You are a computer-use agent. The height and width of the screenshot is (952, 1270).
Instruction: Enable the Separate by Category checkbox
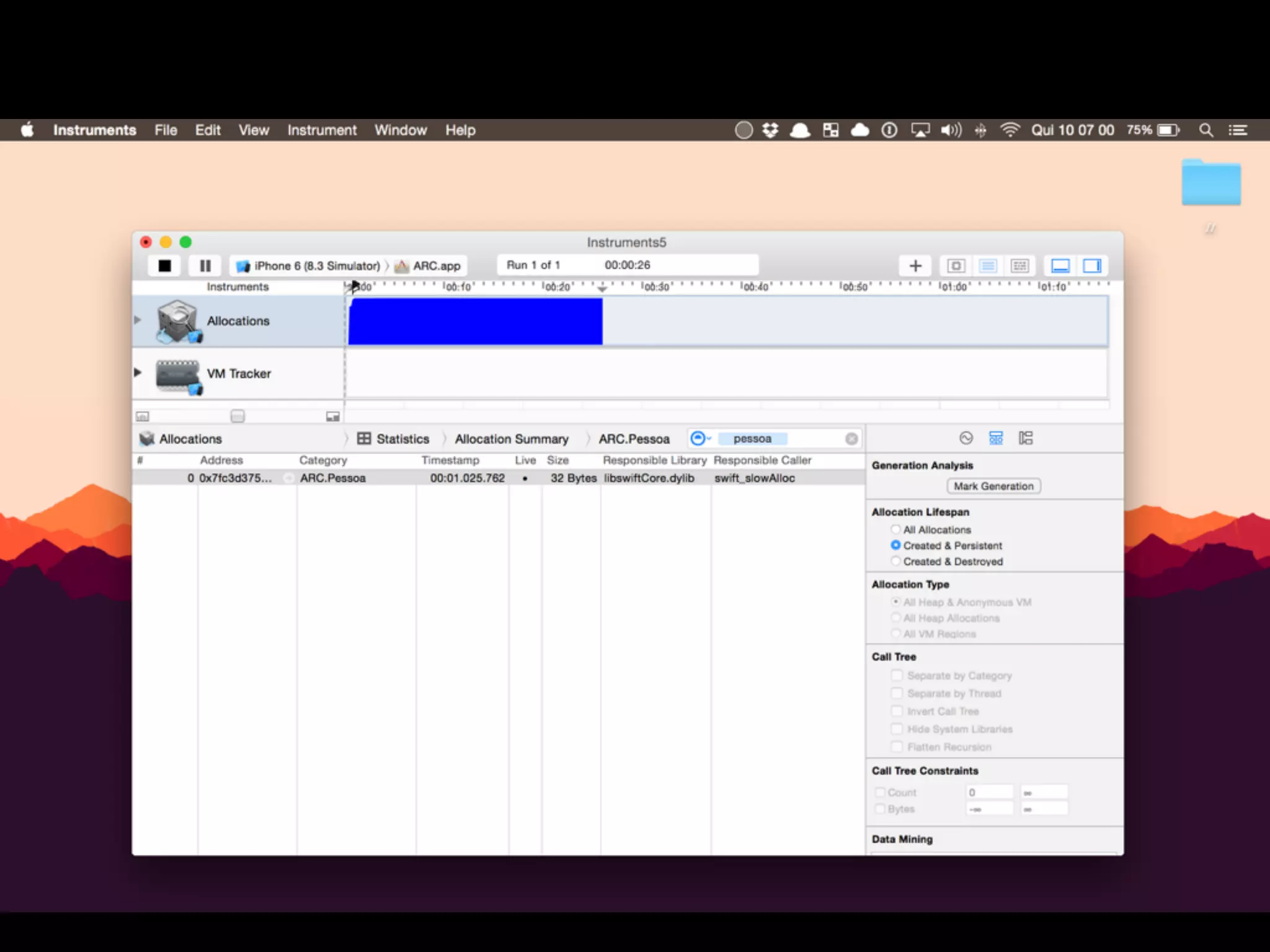coord(897,676)
